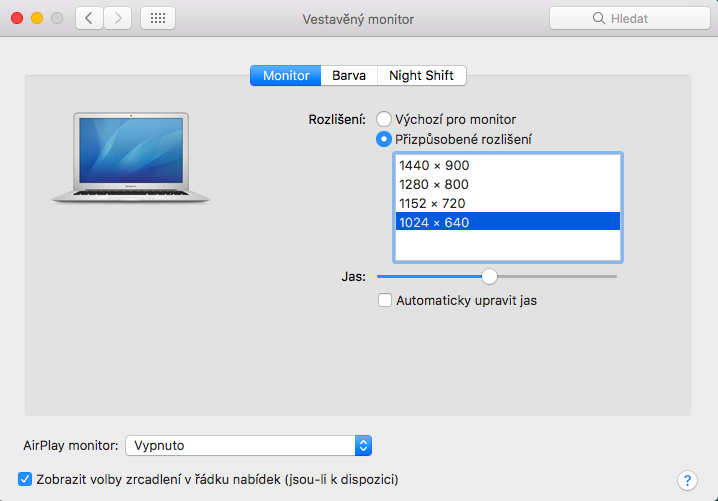The image size is (718, 501).
Task: Toggle Zobrazit volby zrcadlení checkbox
Action: (25, 479)
